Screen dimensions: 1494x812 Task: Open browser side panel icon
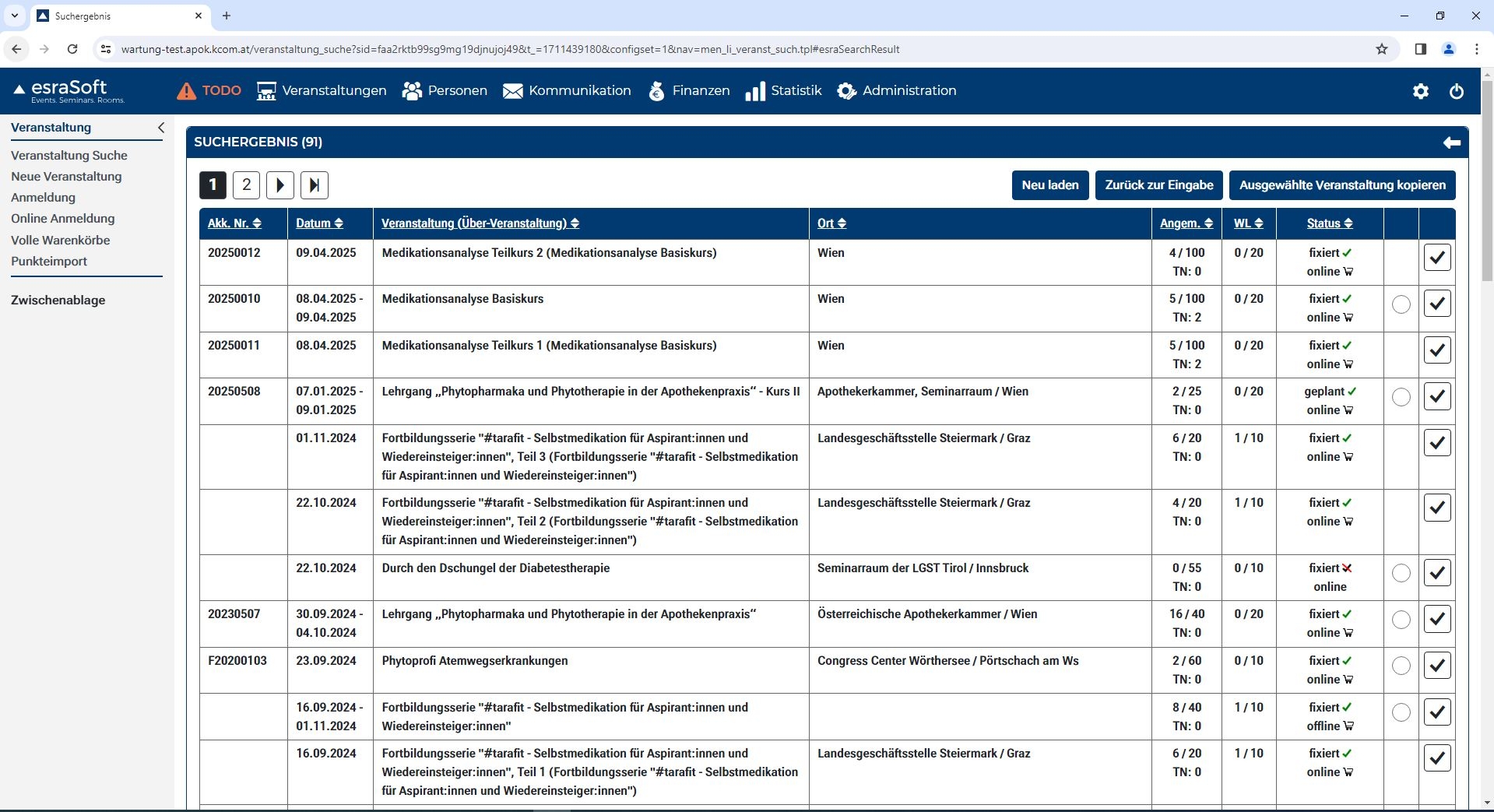click(x=1421, y=49)
